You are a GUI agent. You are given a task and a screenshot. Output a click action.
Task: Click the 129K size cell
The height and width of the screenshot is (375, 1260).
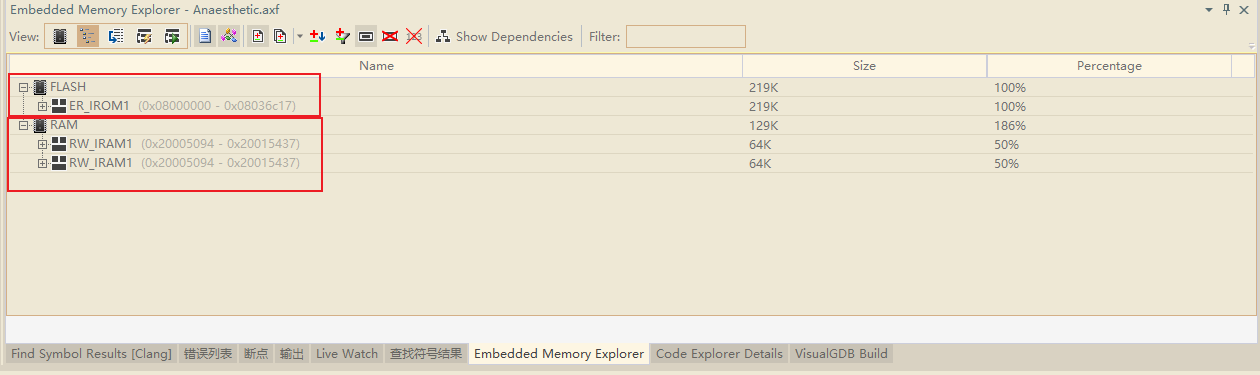pos(763,126)
